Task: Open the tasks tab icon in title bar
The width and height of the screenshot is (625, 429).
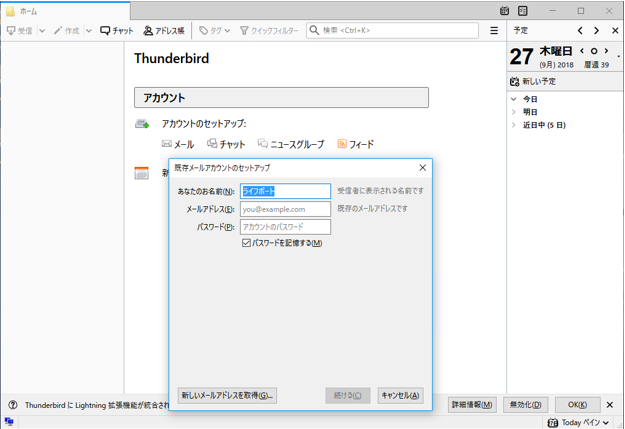Action: pyautogui.click(x=523, y=11)
